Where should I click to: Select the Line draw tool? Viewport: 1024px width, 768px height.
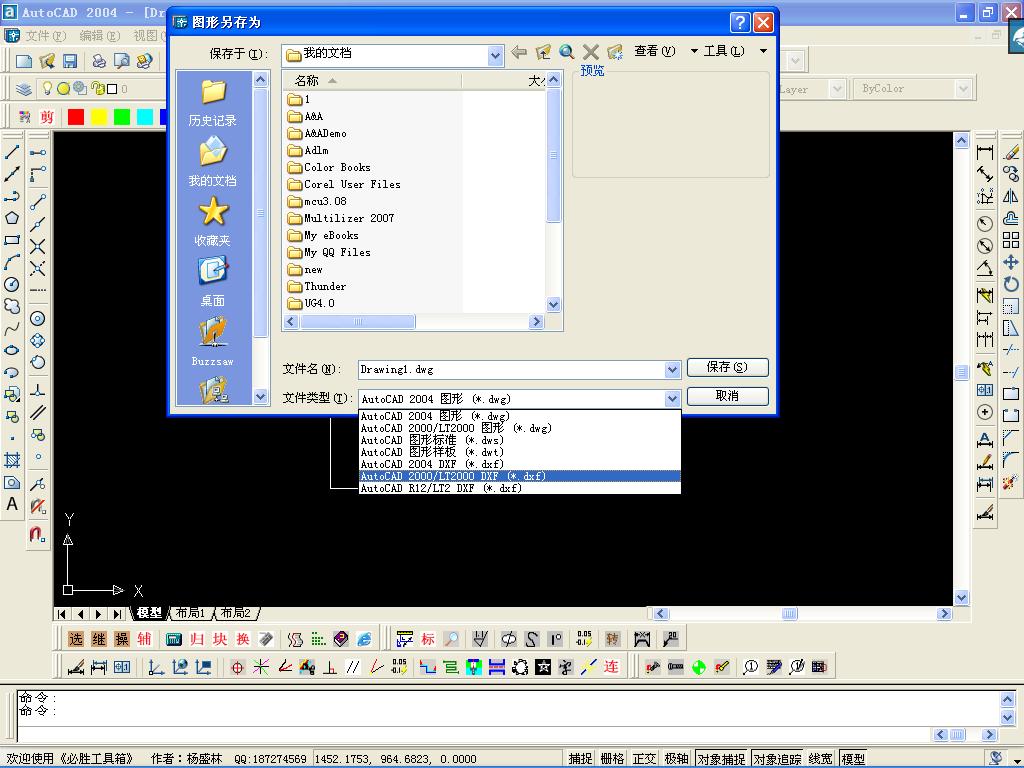point(12,153)
